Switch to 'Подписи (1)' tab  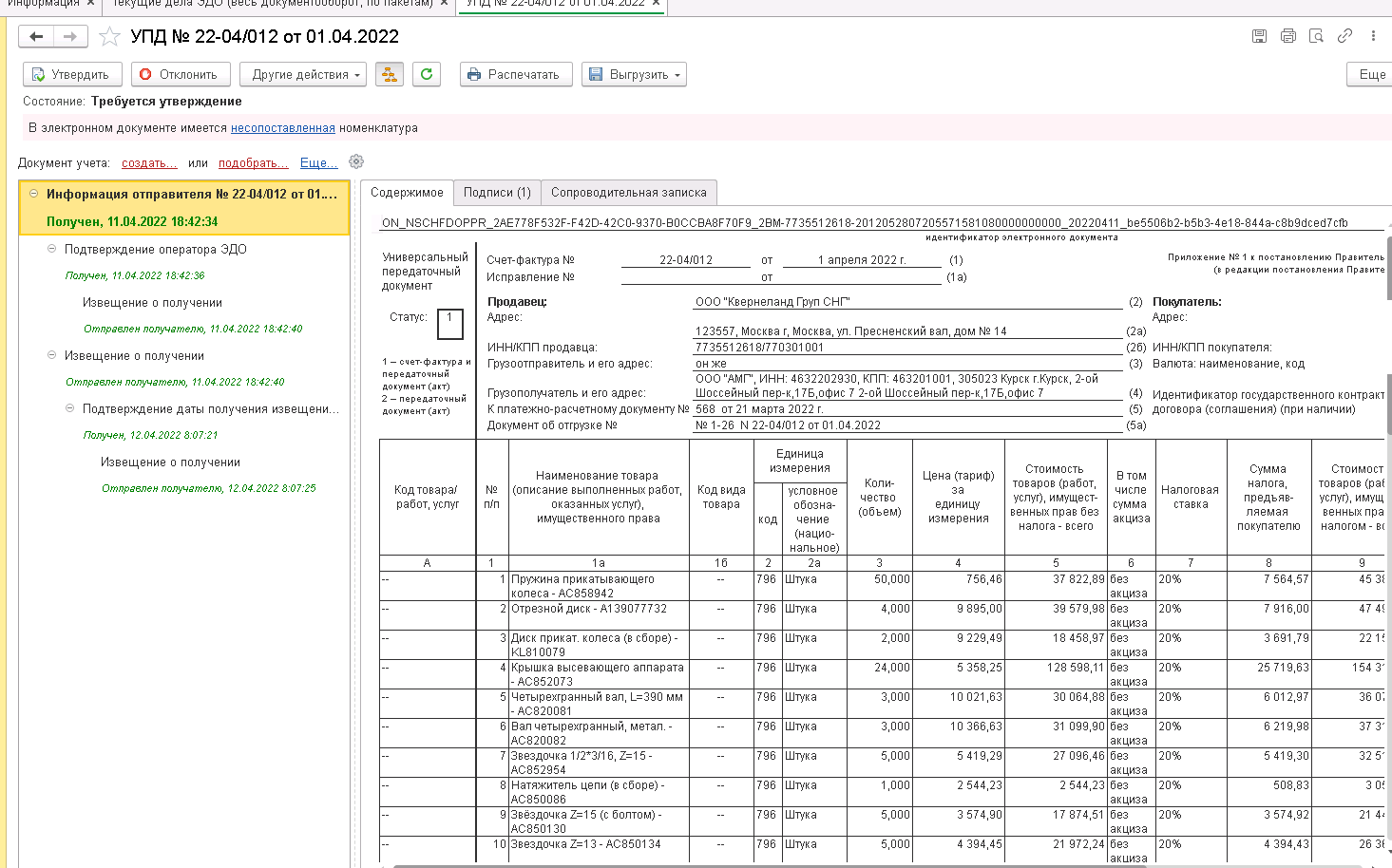pos(497,193)
